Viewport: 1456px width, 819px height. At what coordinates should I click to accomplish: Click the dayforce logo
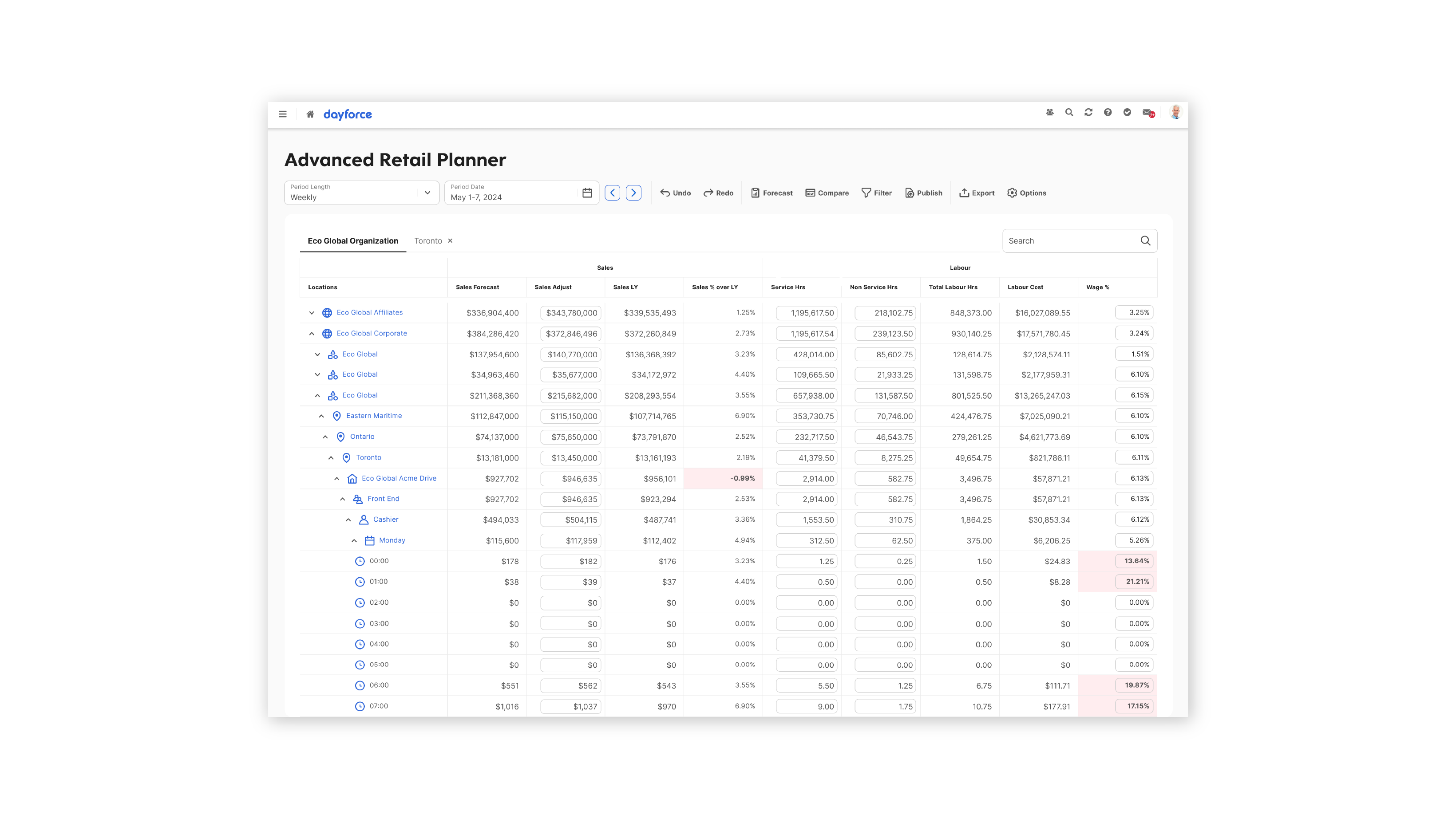[348, 114]
